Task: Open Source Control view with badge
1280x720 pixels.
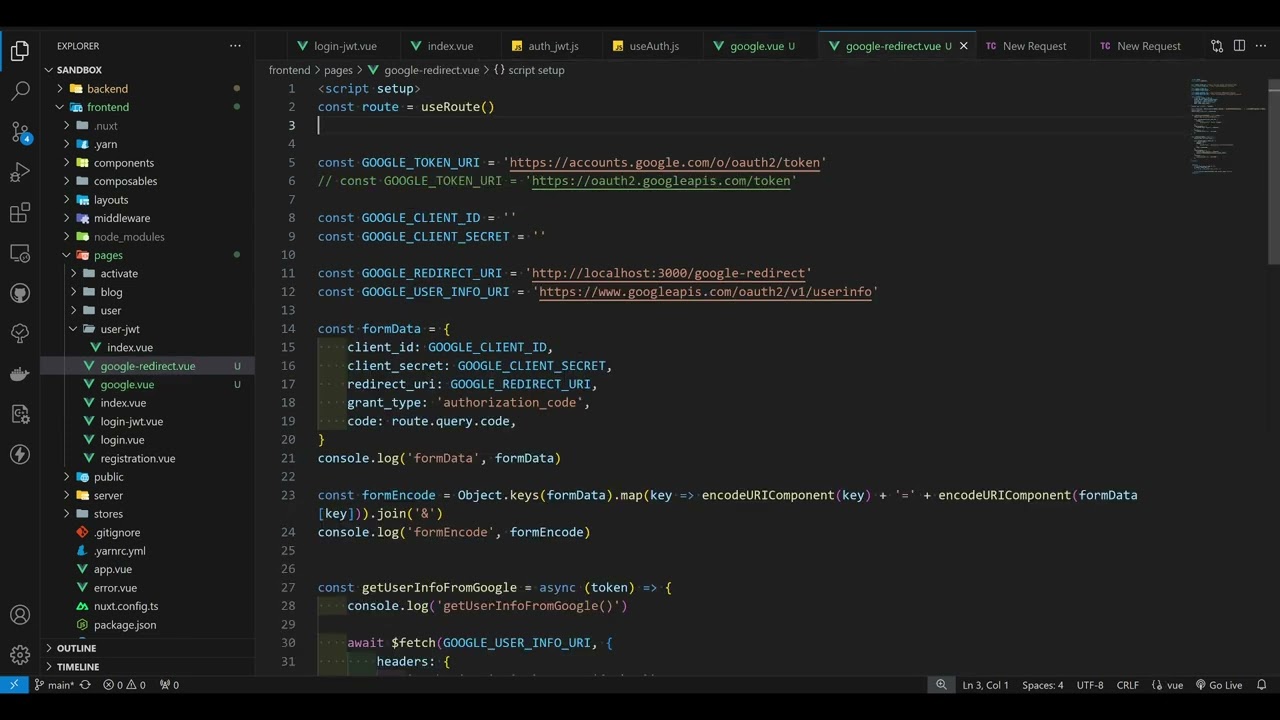Action: click(20, 132)
